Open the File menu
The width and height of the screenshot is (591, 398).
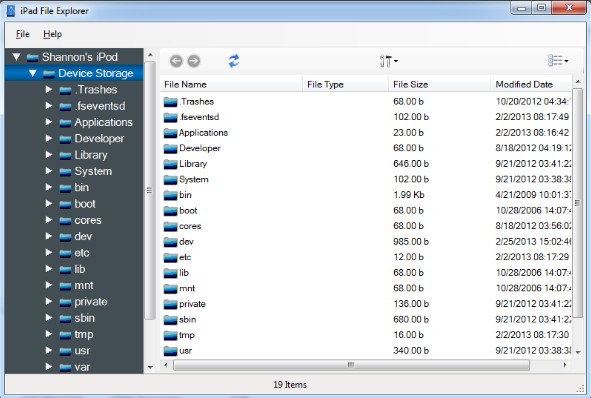click(23, 34)
